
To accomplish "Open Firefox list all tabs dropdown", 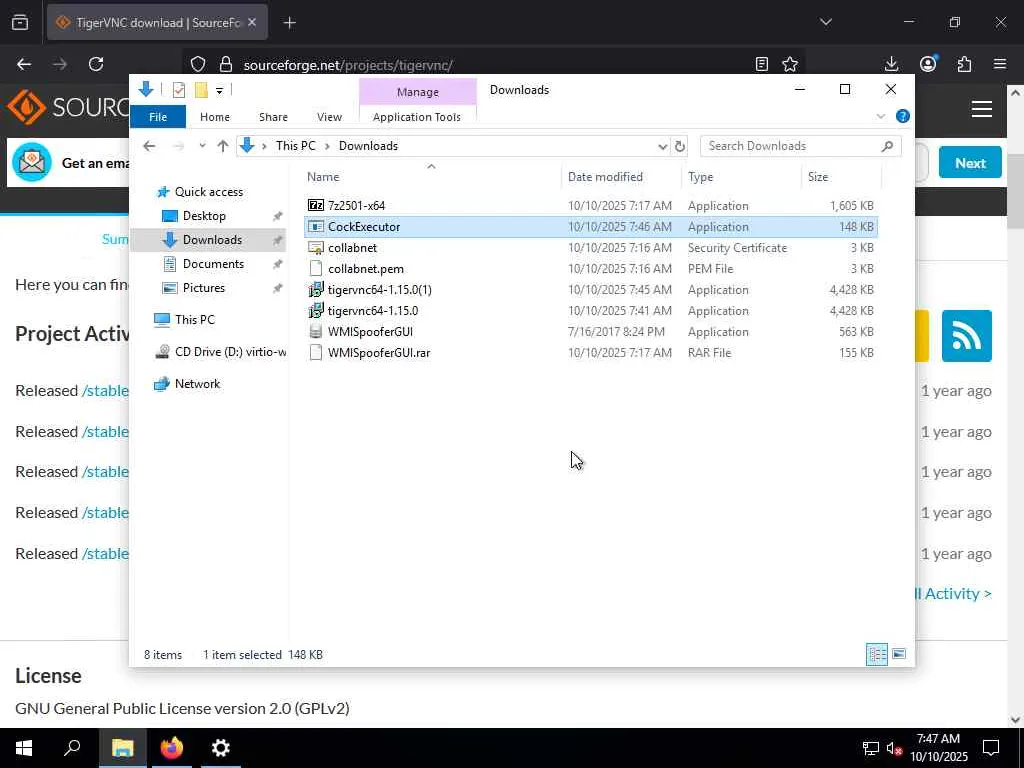I will coord(825,22).
